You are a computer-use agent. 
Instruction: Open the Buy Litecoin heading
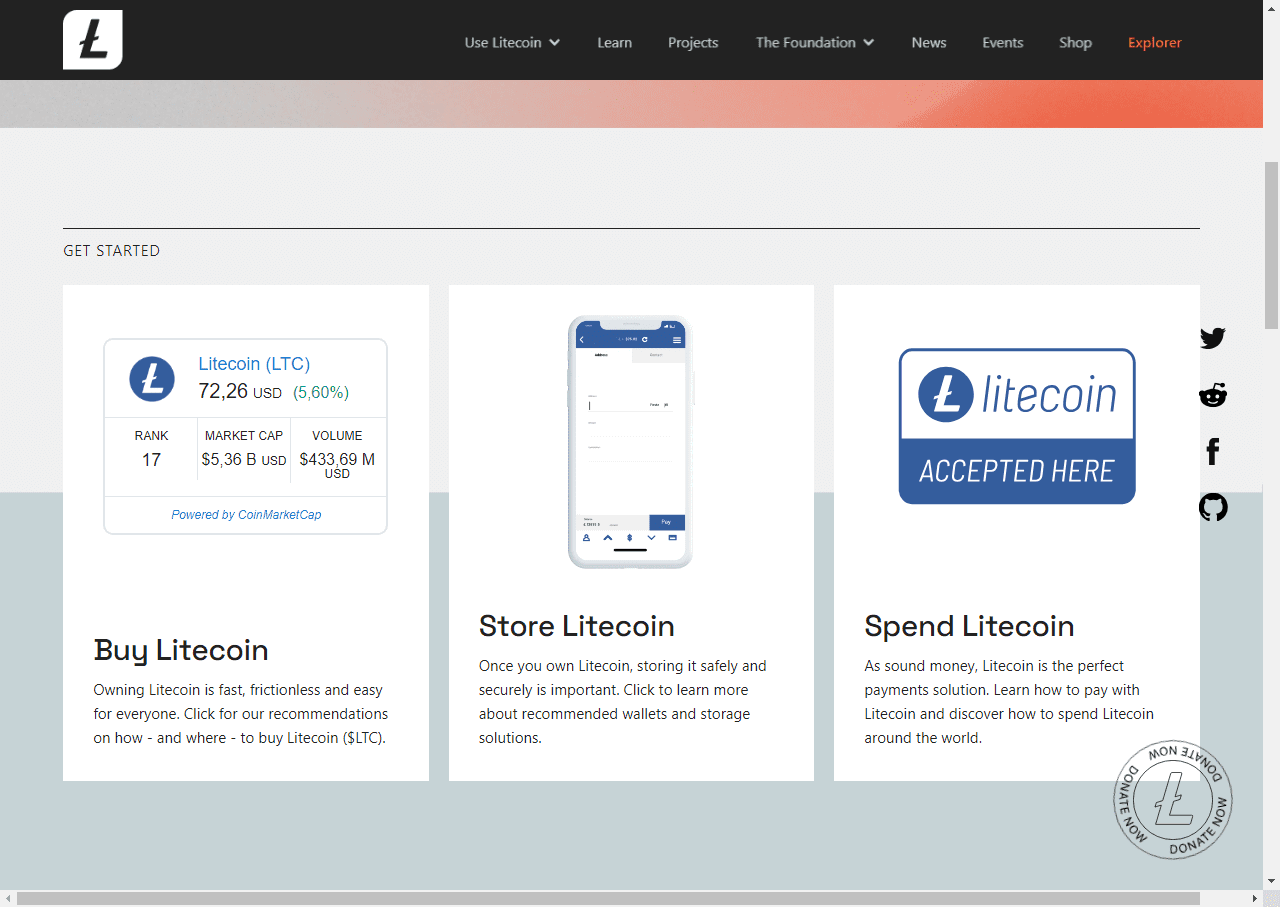pyautogui.click(x=181, y=650)
